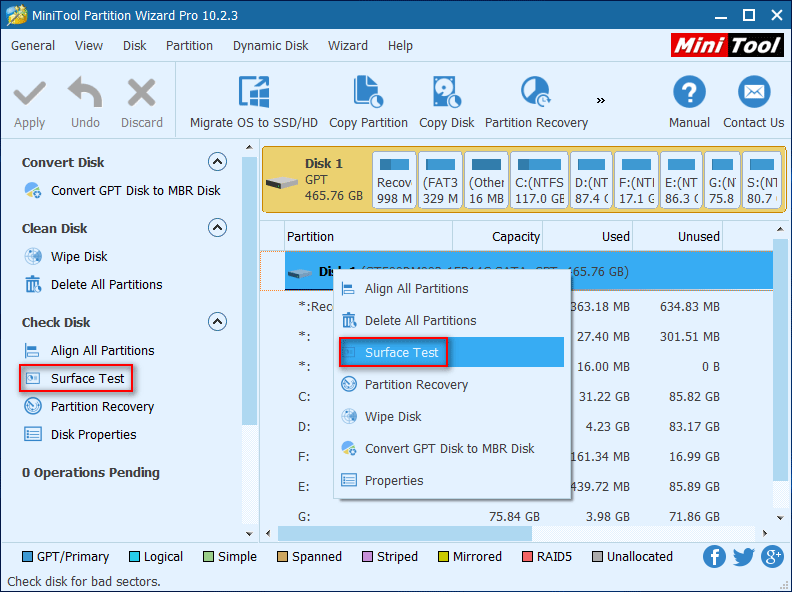The image size is (792, 592).
Task: Click Delete All Partitions in the sidebar
Action: [93, 284]
